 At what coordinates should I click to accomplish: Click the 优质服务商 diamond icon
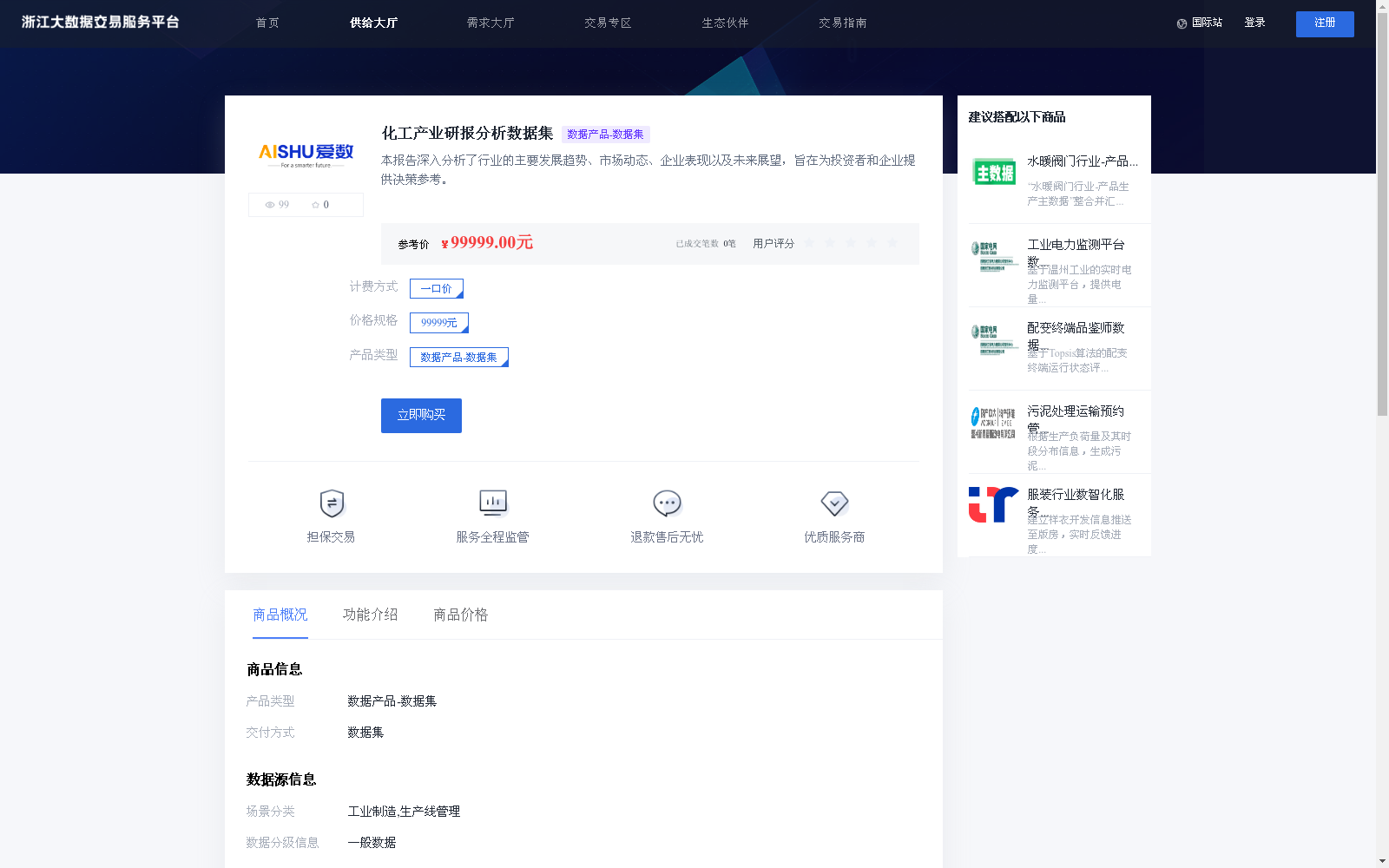pos(834,503)
